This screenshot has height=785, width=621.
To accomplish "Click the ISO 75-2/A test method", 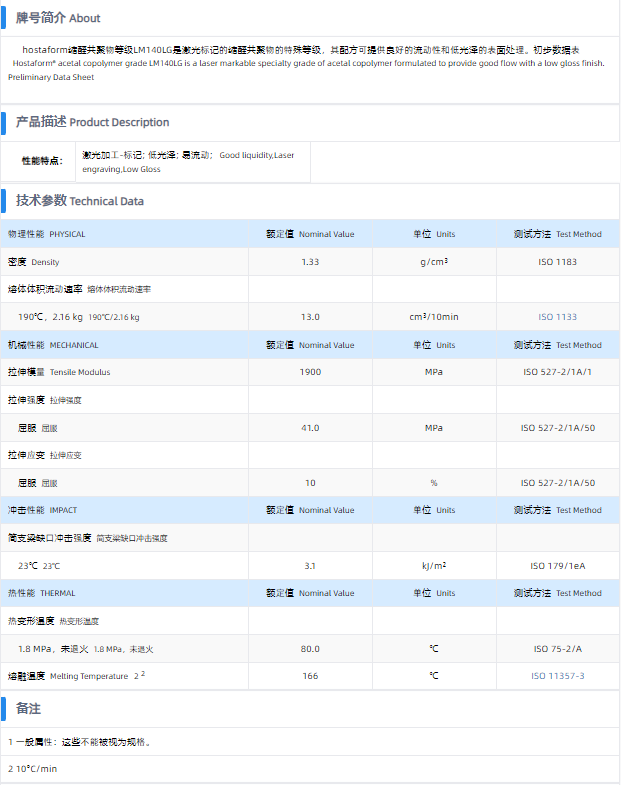I will click(x=557, y=648).
